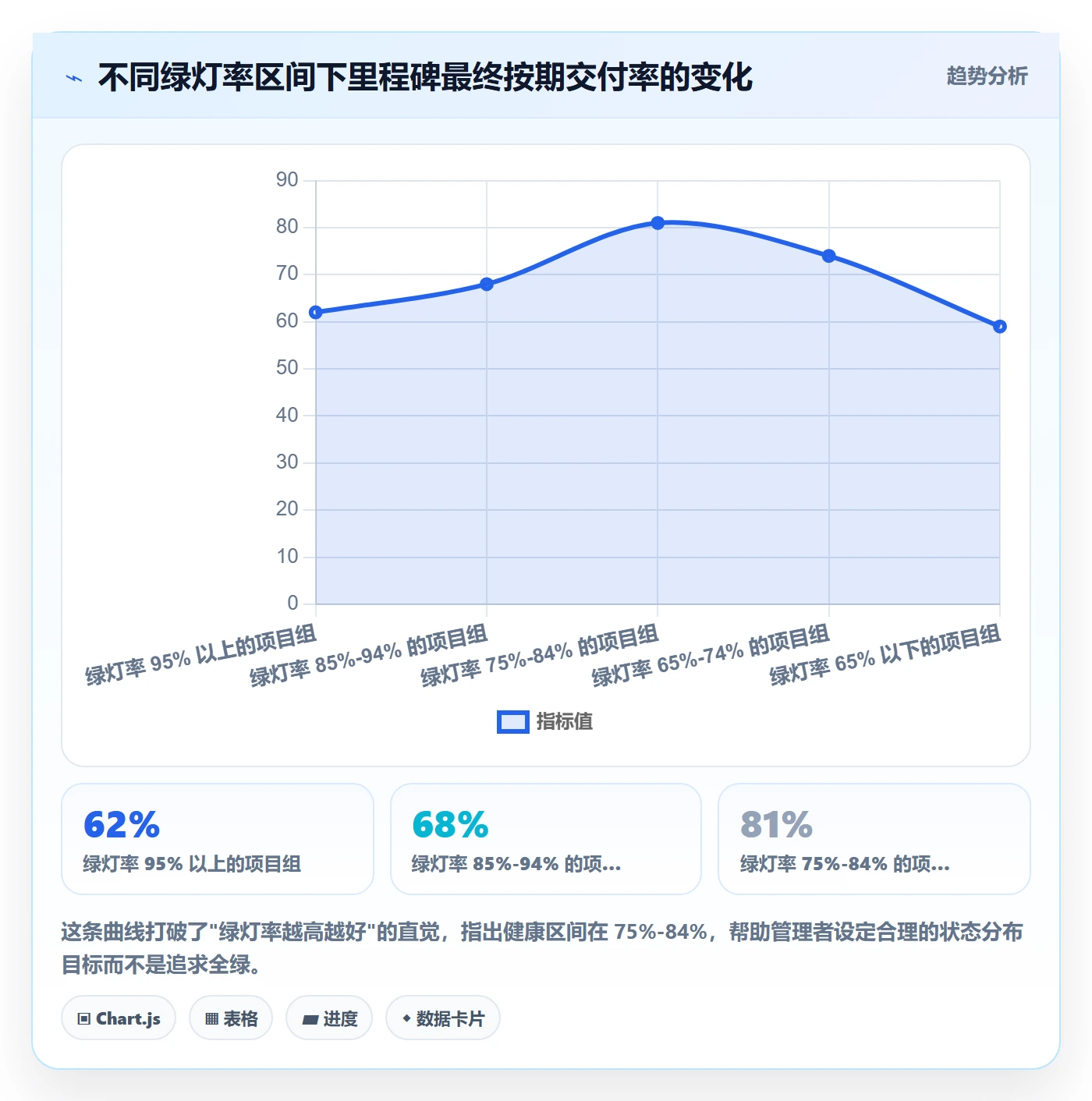Click the grid icon in 表格 chip
This screenshot has height=1101, width=1092.
(211, 1019)
